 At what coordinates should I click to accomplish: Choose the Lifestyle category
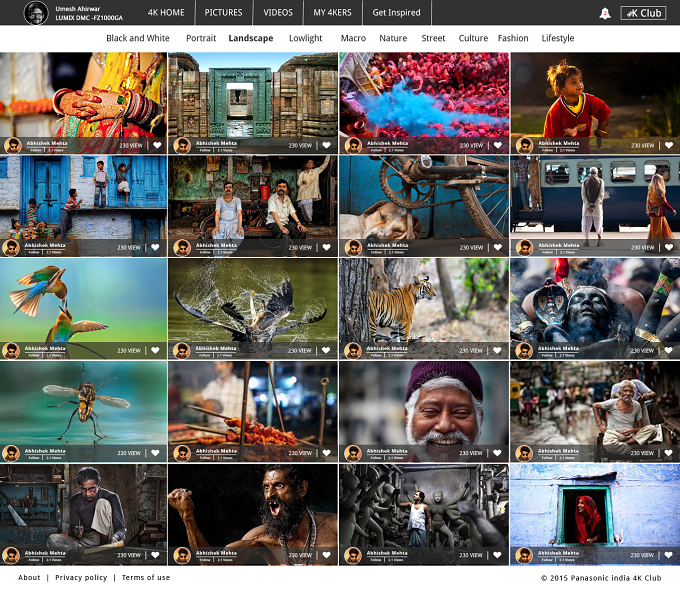558,38
